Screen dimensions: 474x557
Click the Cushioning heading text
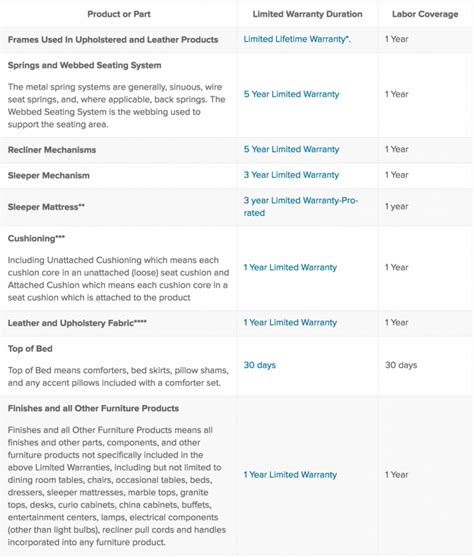[36, 238]
